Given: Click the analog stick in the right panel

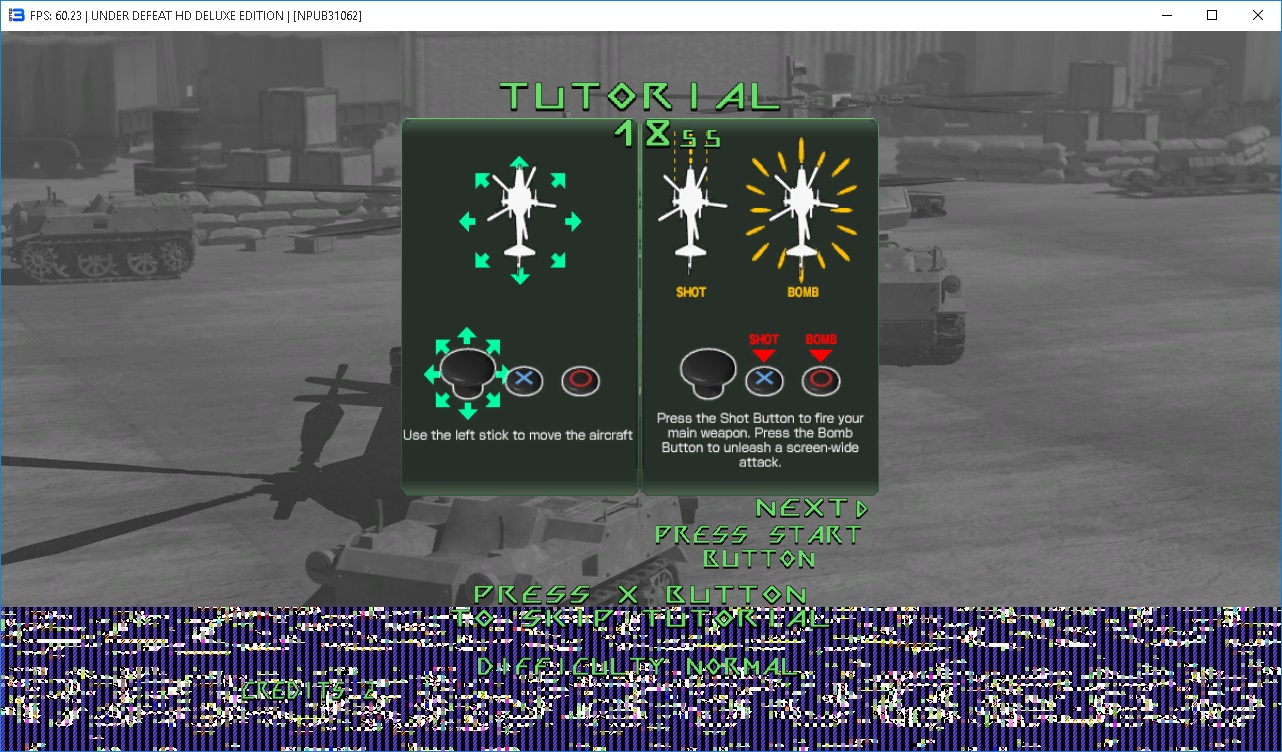Looking at the screenshot, I should tap(708, 371).
